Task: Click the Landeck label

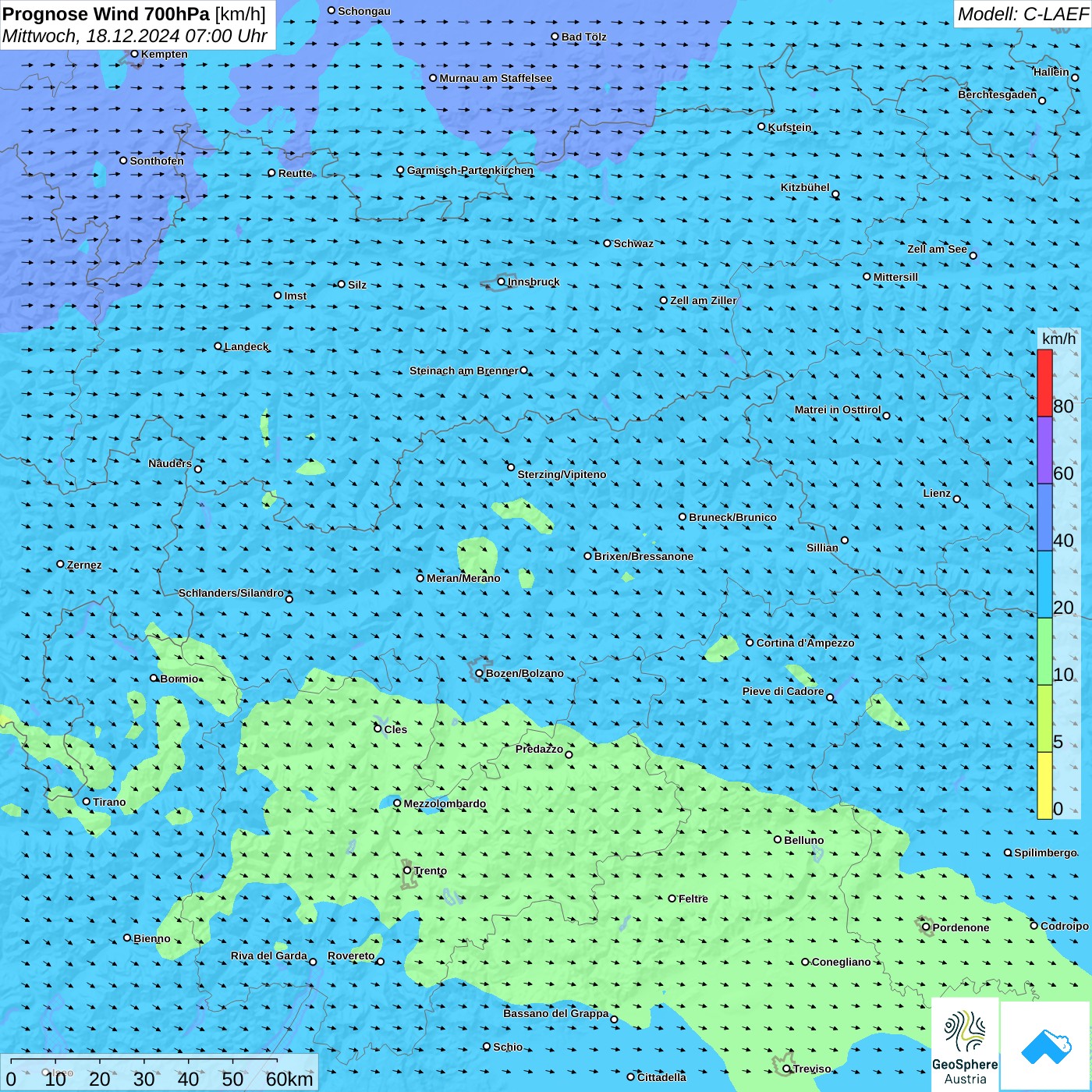Action: point(246,346)
